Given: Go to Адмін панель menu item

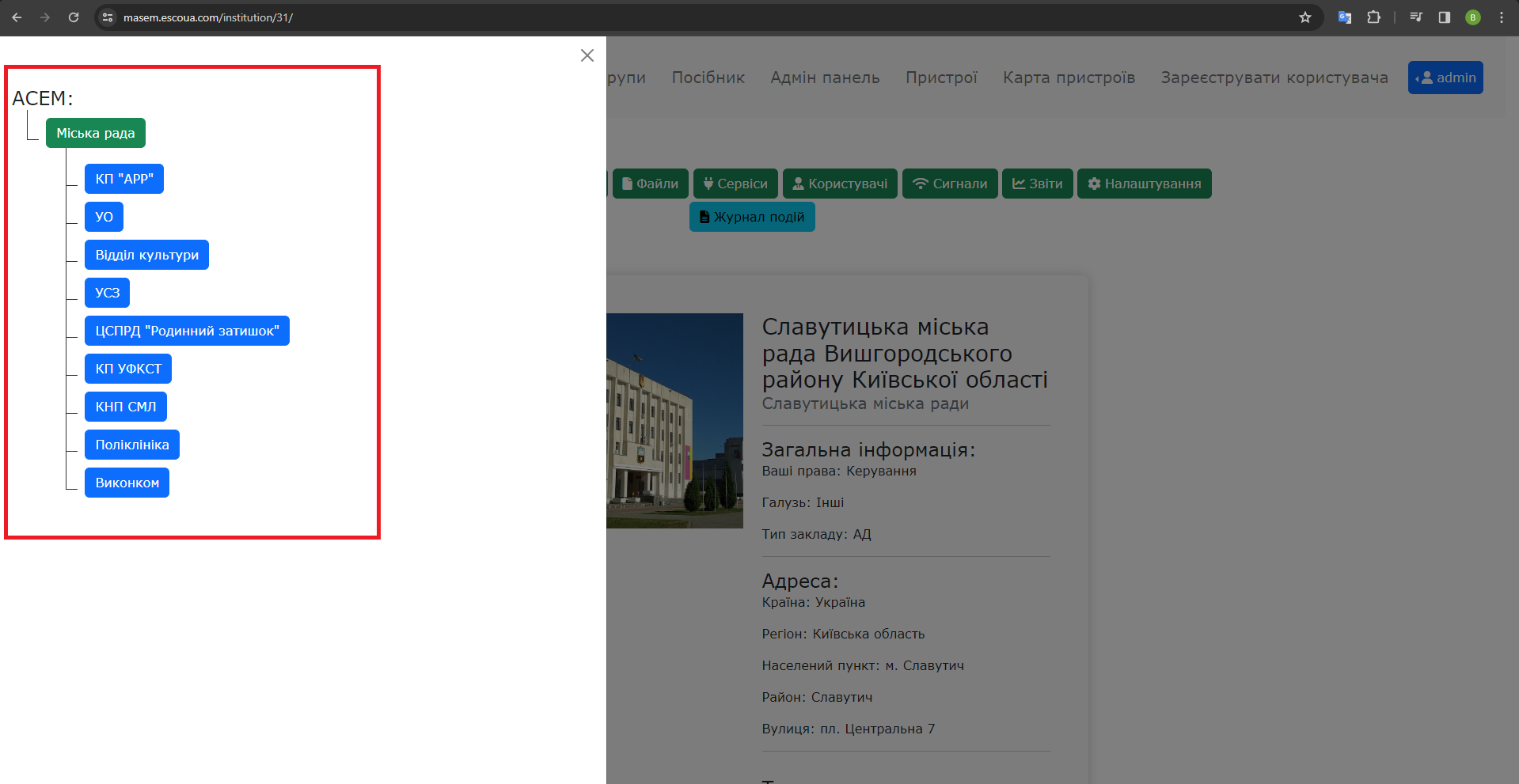Looking at the screenshot, I should point(825,78).
